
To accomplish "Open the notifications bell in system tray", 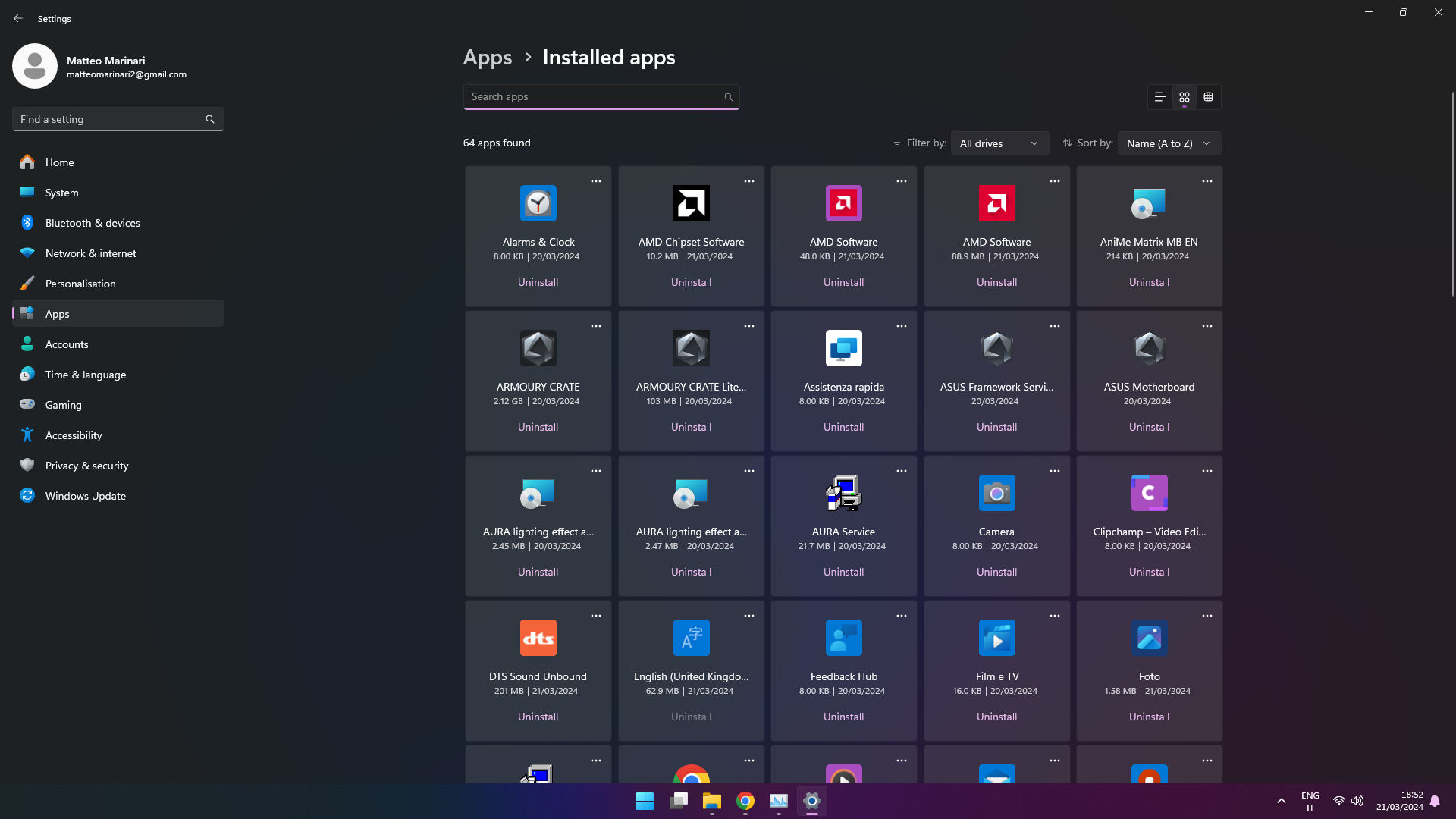I will click(x=1434, y=801).
